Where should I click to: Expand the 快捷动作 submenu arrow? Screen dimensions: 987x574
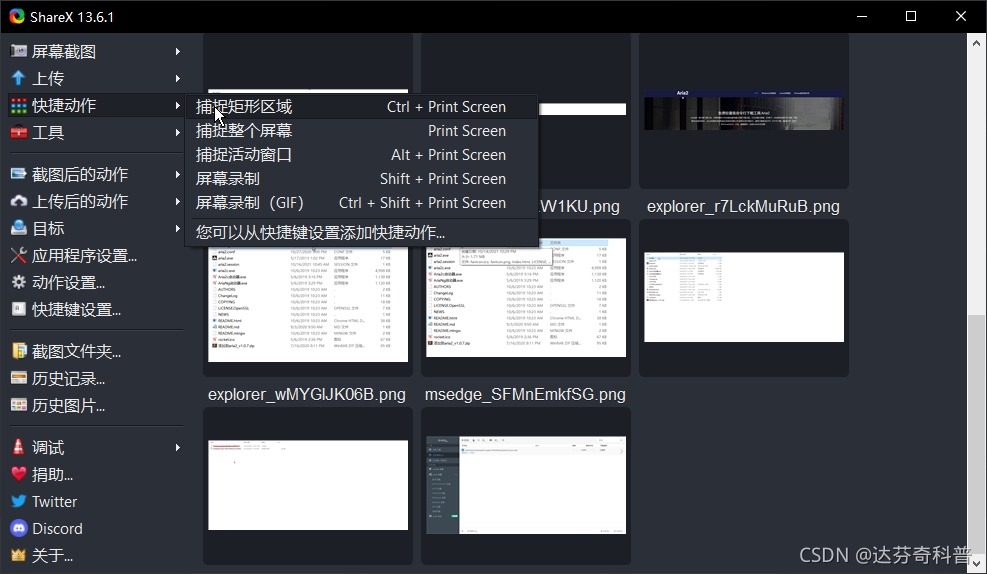(x=178, y=106)
